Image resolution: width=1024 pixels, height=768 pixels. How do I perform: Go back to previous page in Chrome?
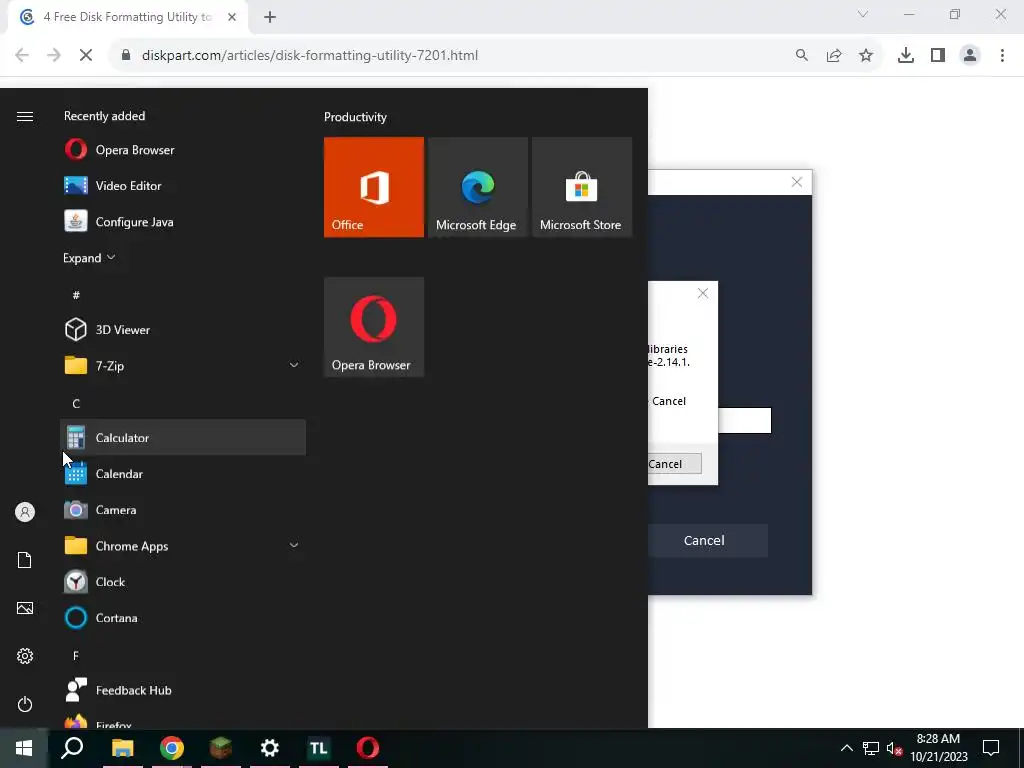[x=22, y=56]
